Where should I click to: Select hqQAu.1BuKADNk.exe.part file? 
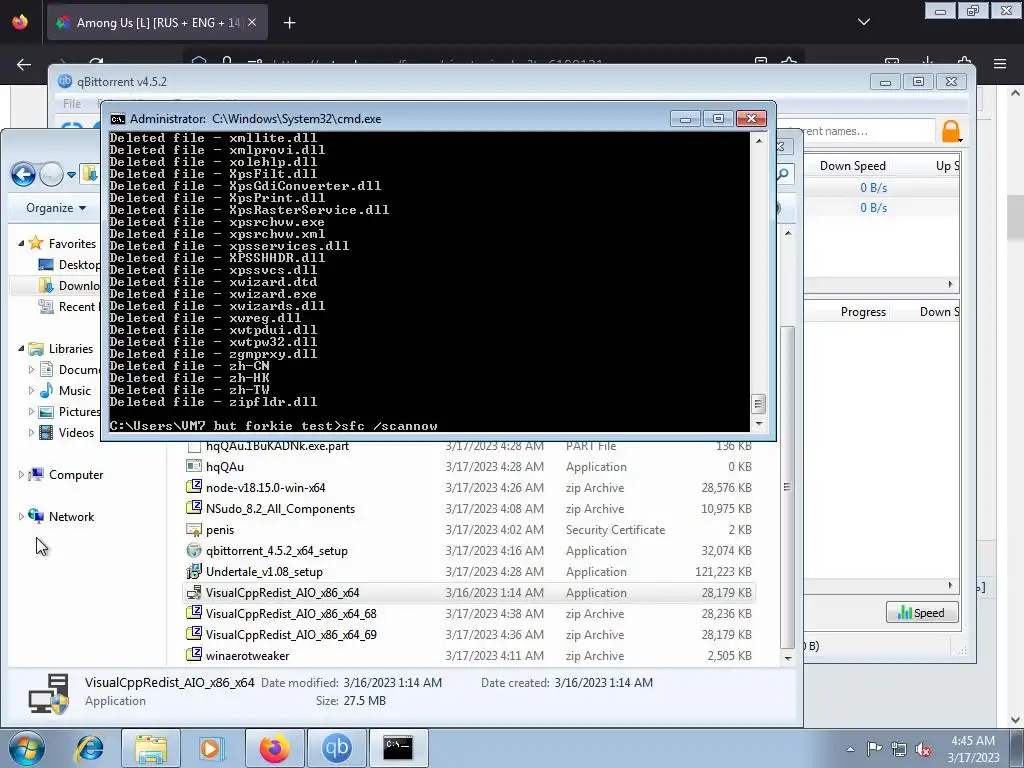pos(469,446)
